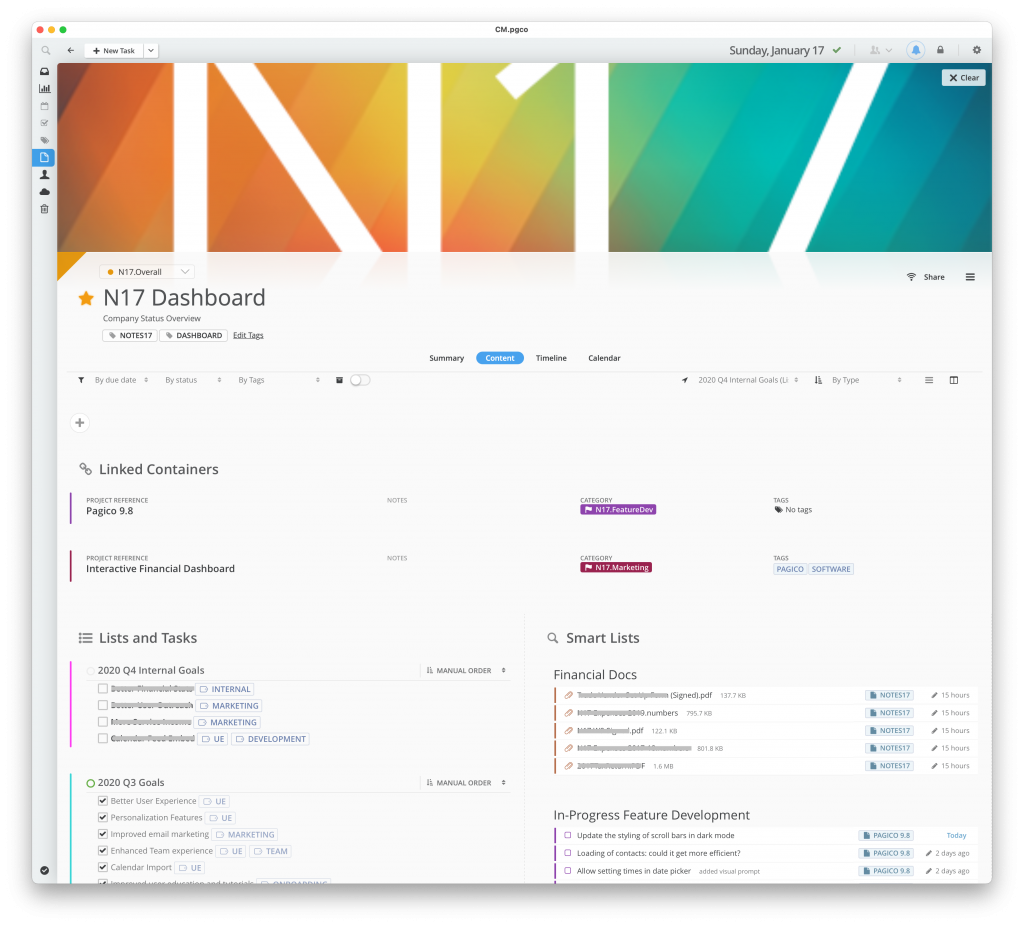1024x926 pixels.
Task: Open the contacts person icon in sidebar
Action: coord(44,174)
